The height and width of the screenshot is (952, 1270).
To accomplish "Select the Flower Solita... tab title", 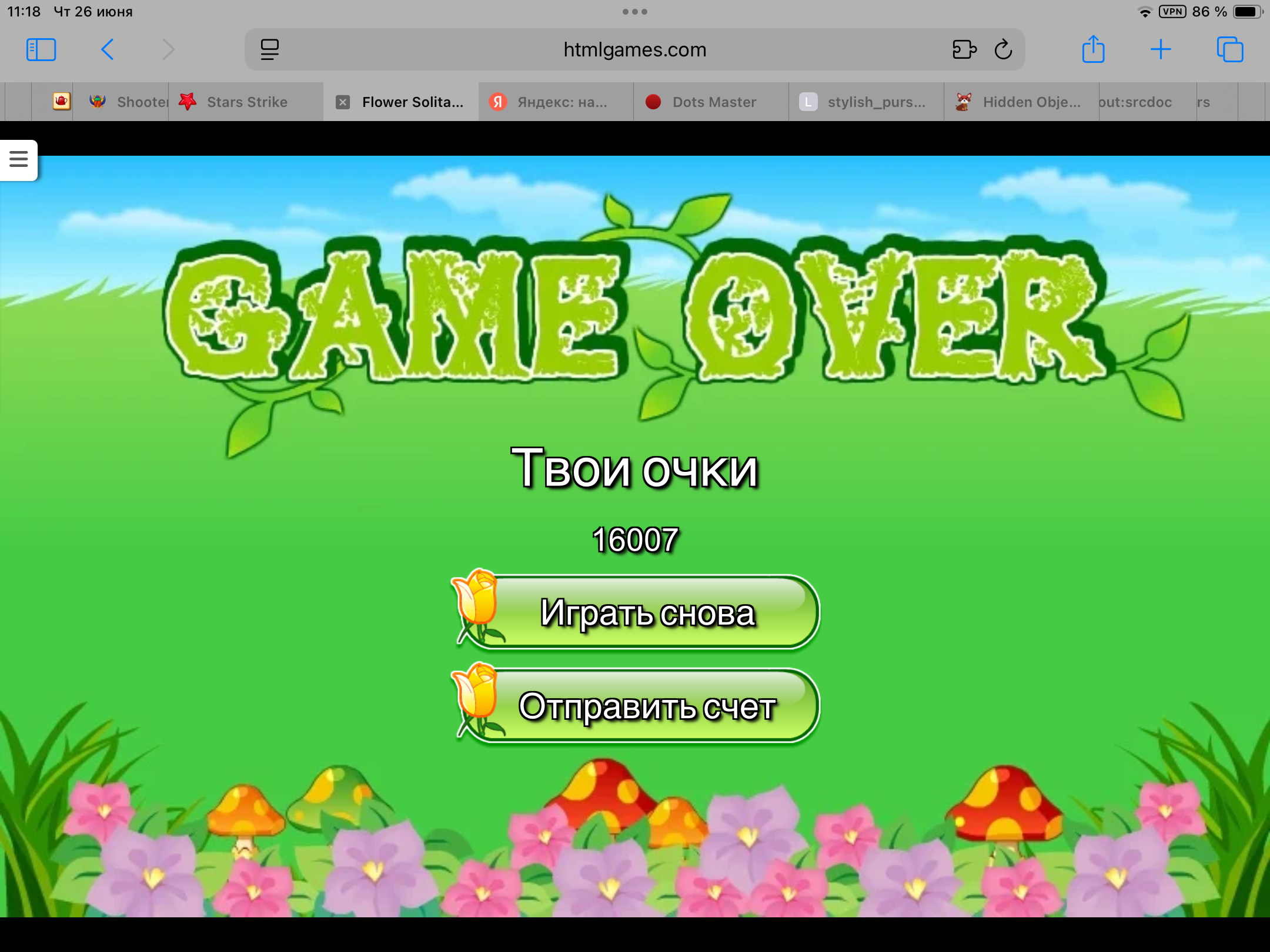I will (x=413, y=102).
